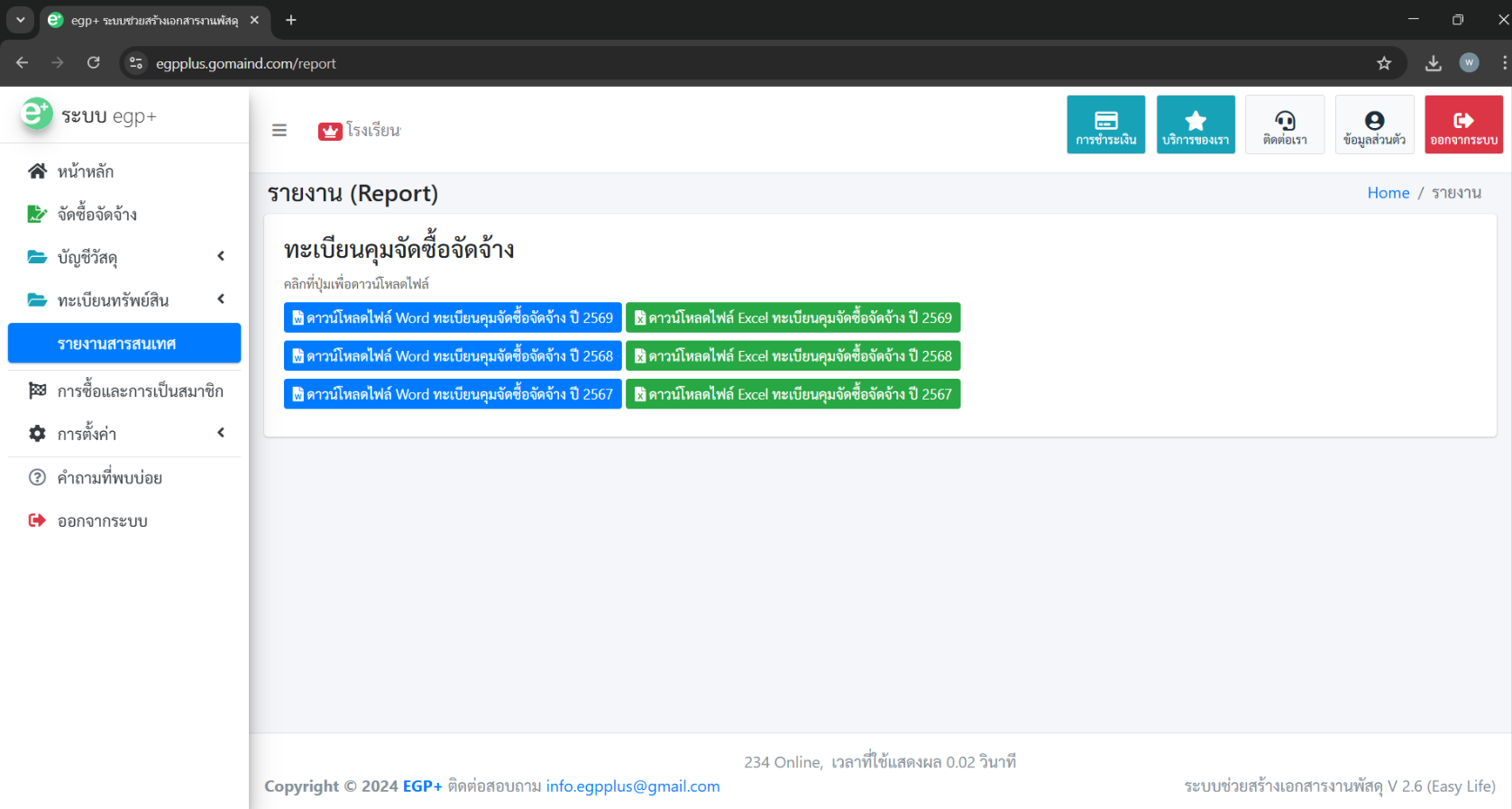This screenshot has width=1512, height=809.
Task: Open การชำระเงin payment button
Action: (1106, 124)
